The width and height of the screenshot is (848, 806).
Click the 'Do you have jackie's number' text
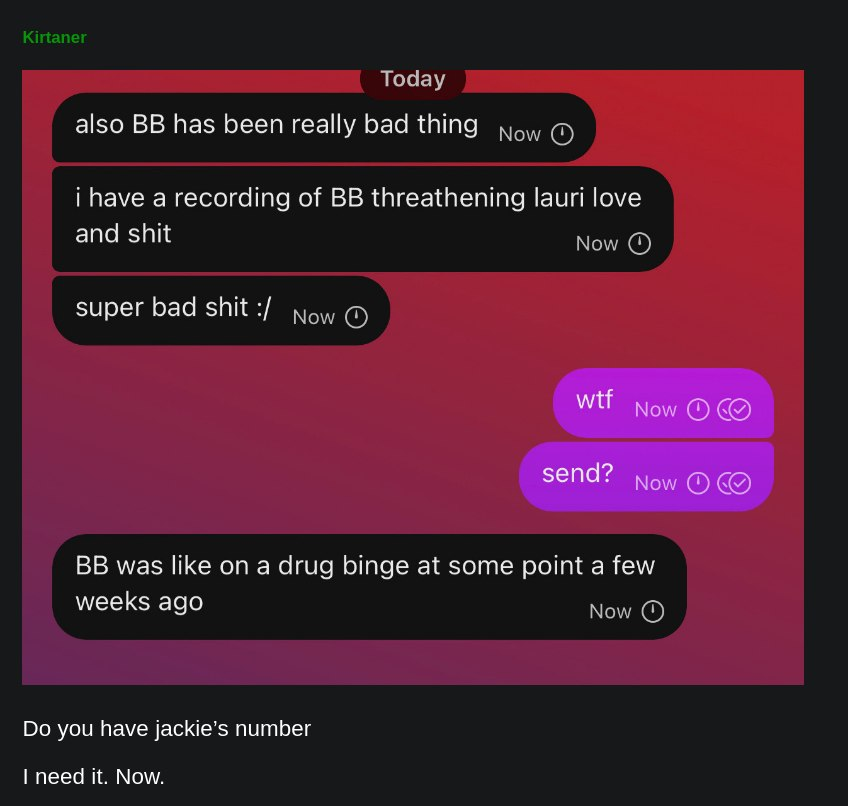coord(167,729)
